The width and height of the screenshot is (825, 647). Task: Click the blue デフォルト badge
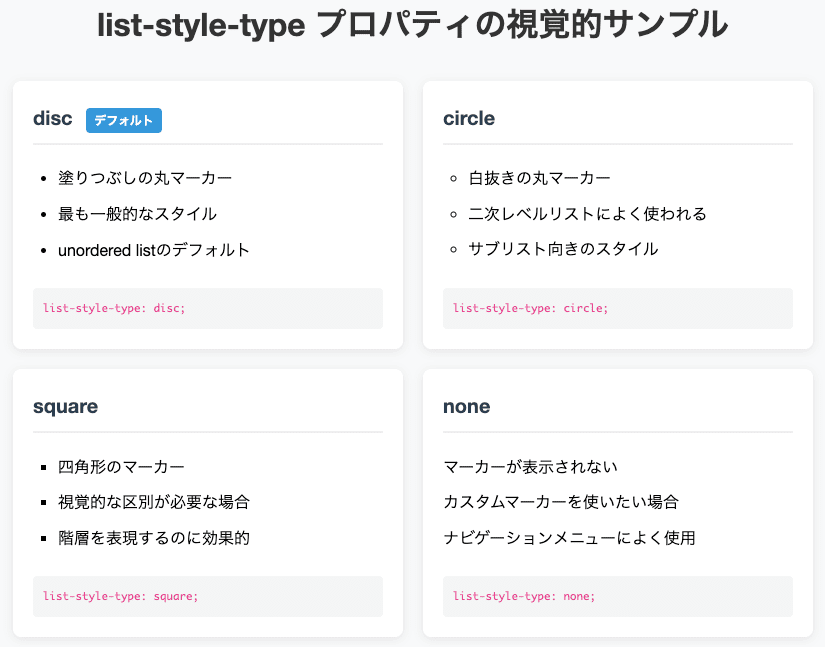pos(124,120)
